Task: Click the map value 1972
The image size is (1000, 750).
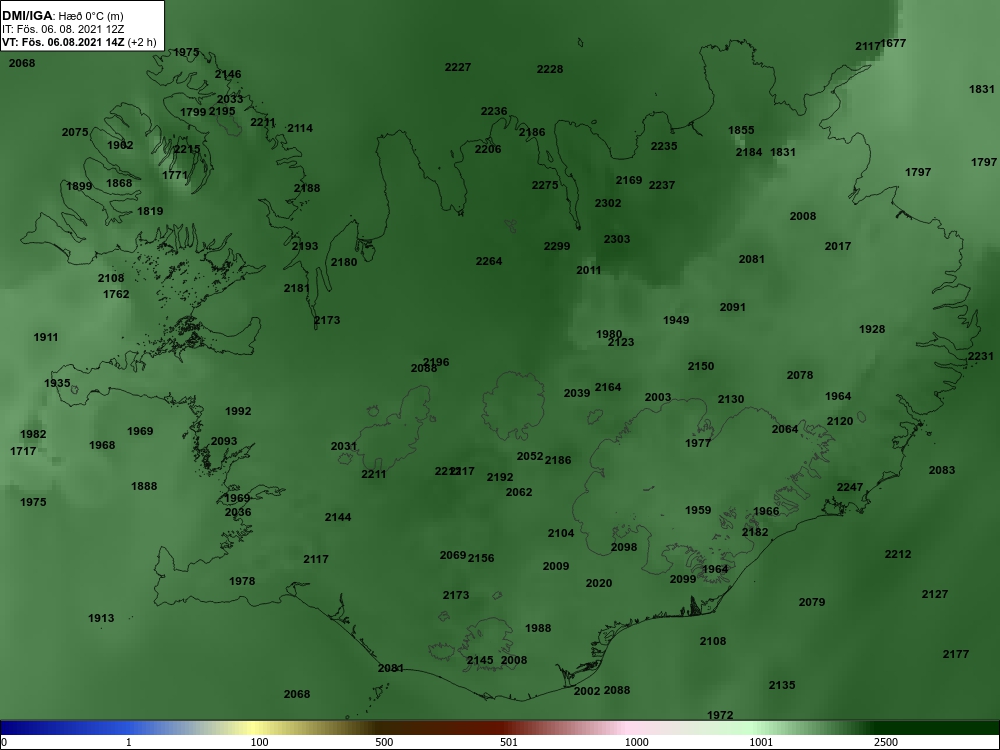Action: click(720, 715)
